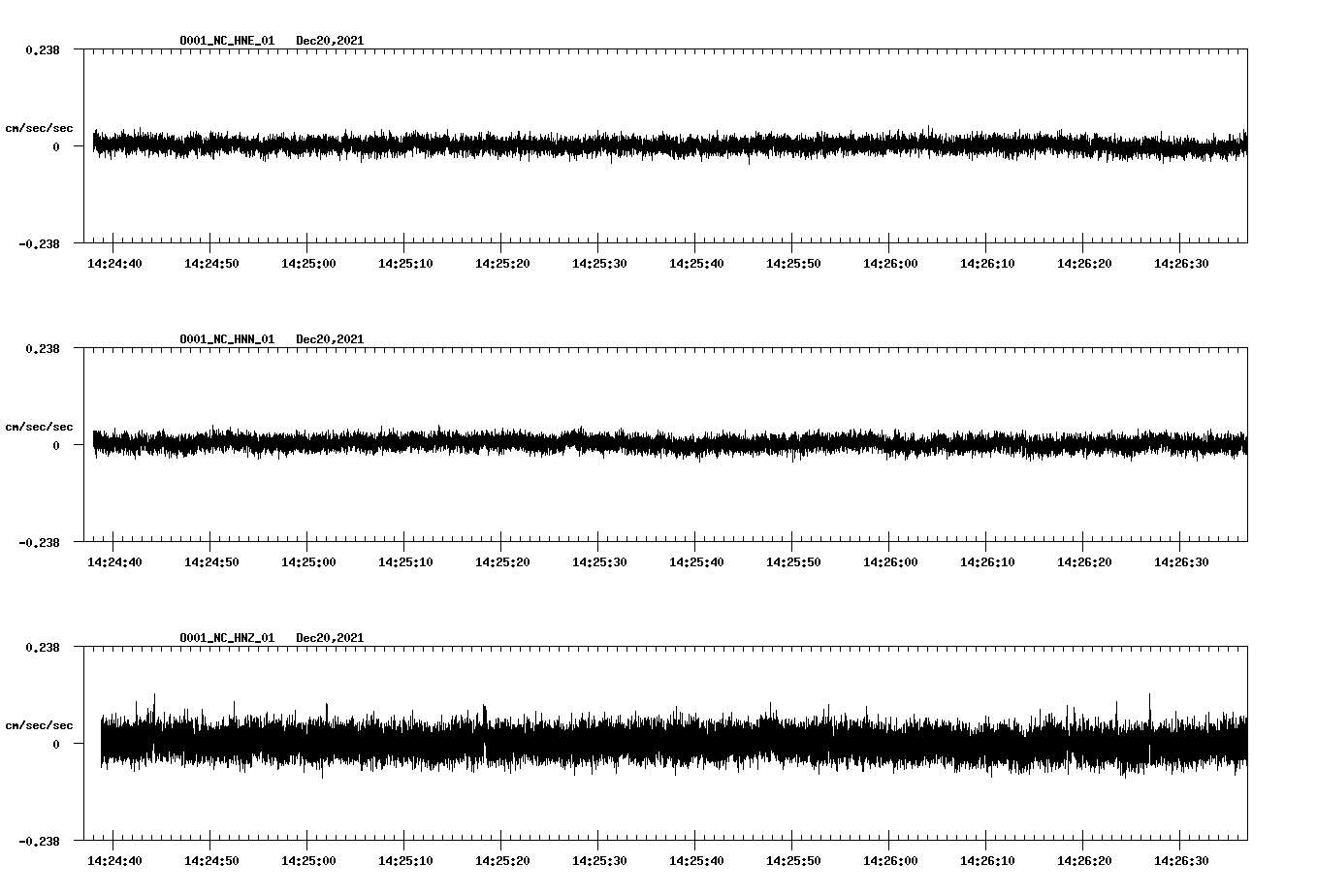Click the 14:25:30 time label under the HNE plot
Screen dimensions: 1317x896
click(x=599, y=264)
